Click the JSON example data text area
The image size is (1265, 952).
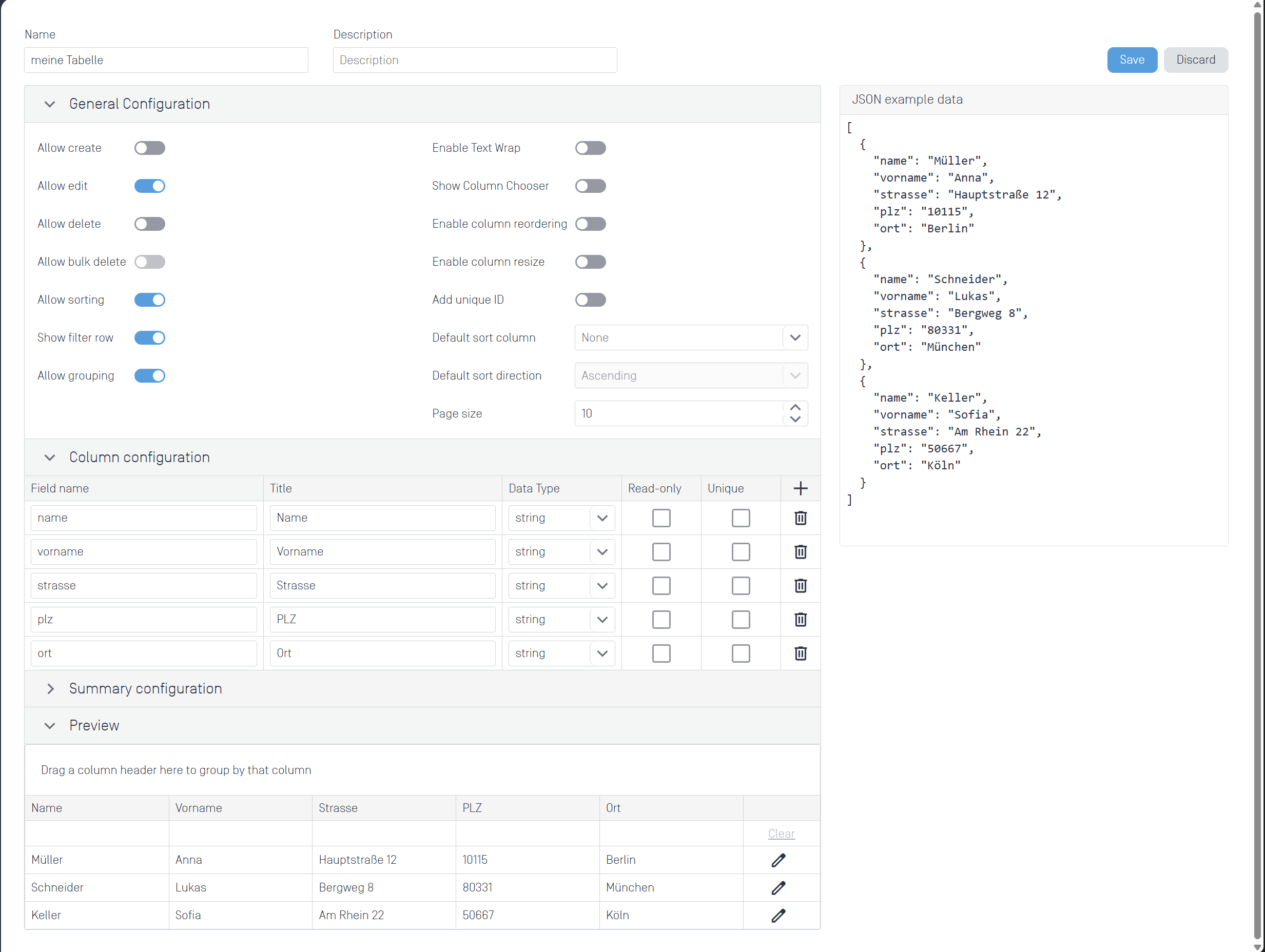click(1033, 330)
